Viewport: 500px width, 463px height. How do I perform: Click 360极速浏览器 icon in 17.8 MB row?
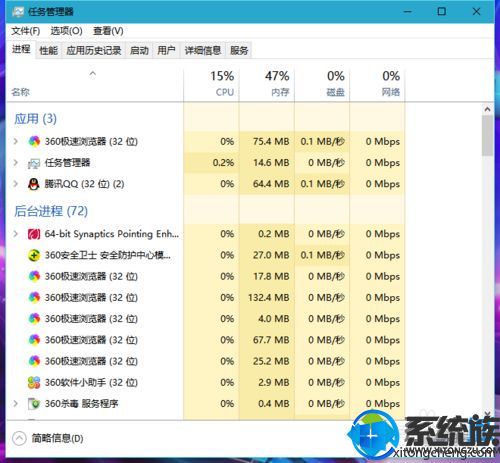pos(34,276)
